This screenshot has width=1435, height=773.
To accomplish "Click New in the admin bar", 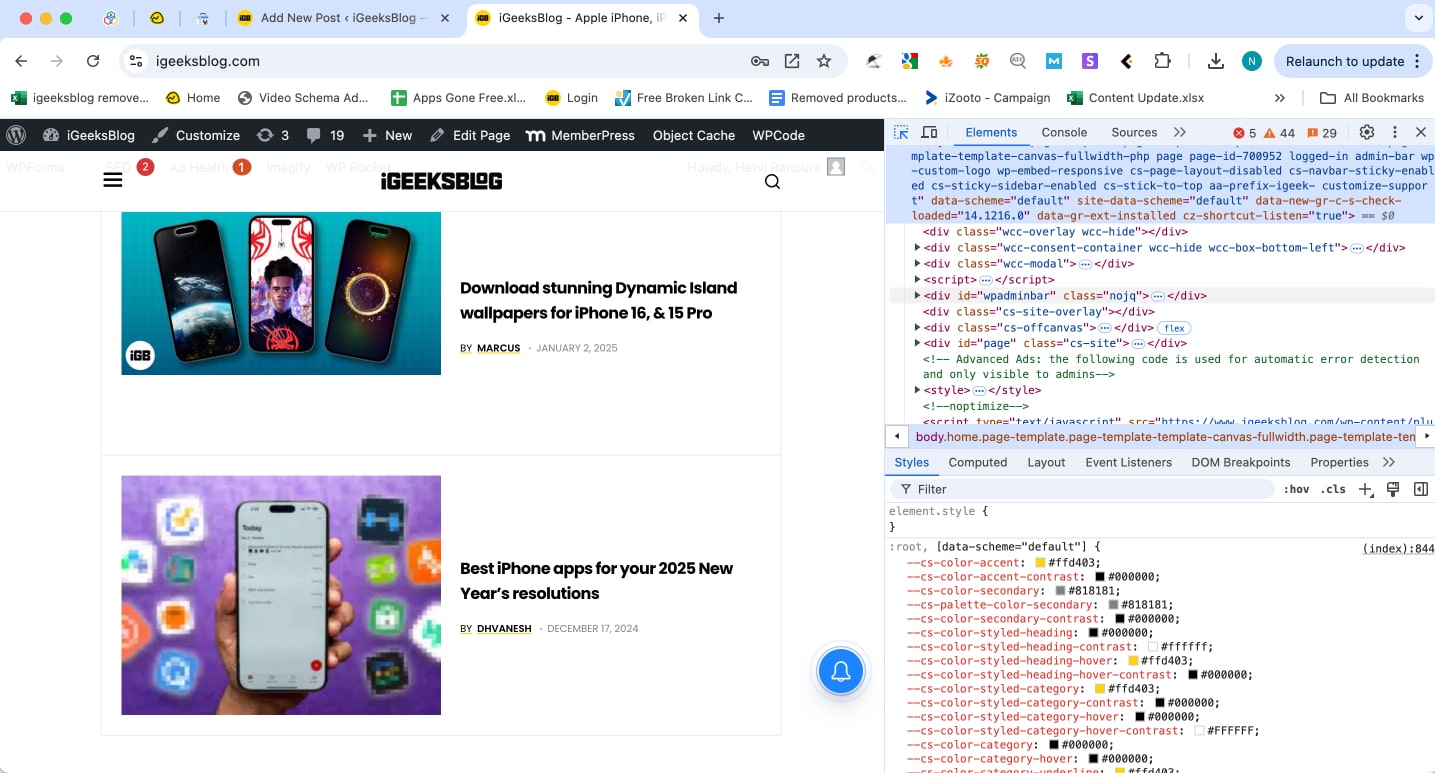I will [387, 135].
